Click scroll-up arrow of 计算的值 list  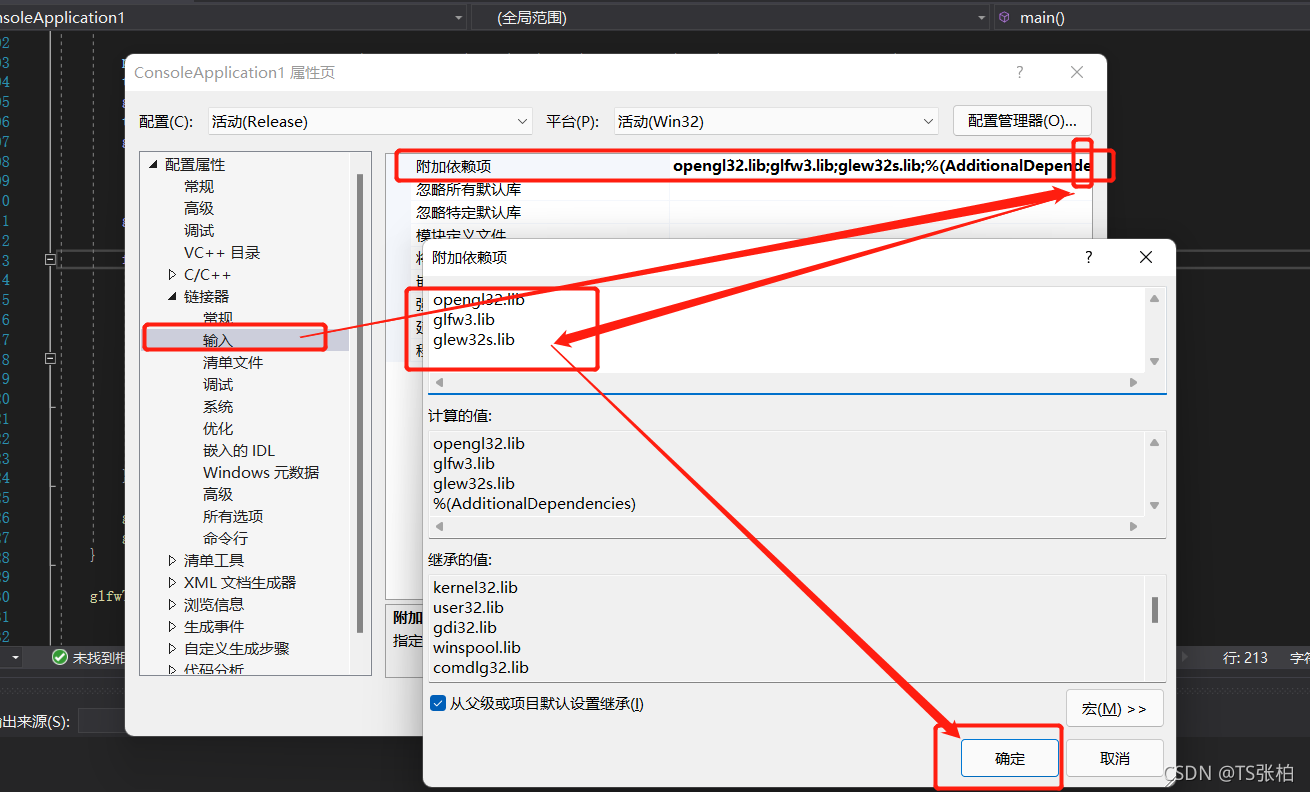tap(1155, 442)
